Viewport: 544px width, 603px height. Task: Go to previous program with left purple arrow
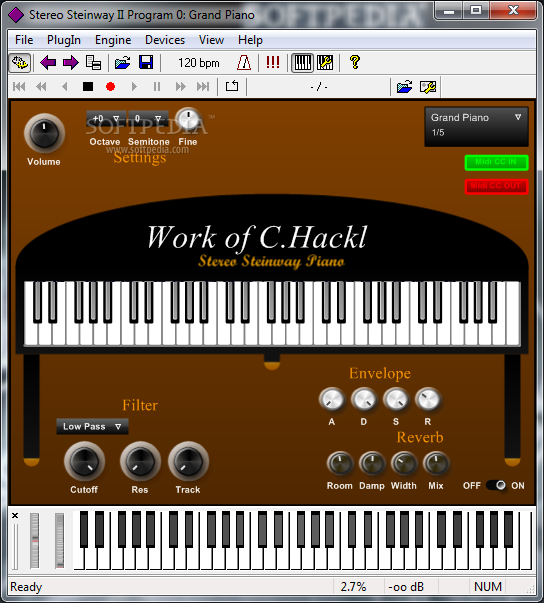point(48,63)
